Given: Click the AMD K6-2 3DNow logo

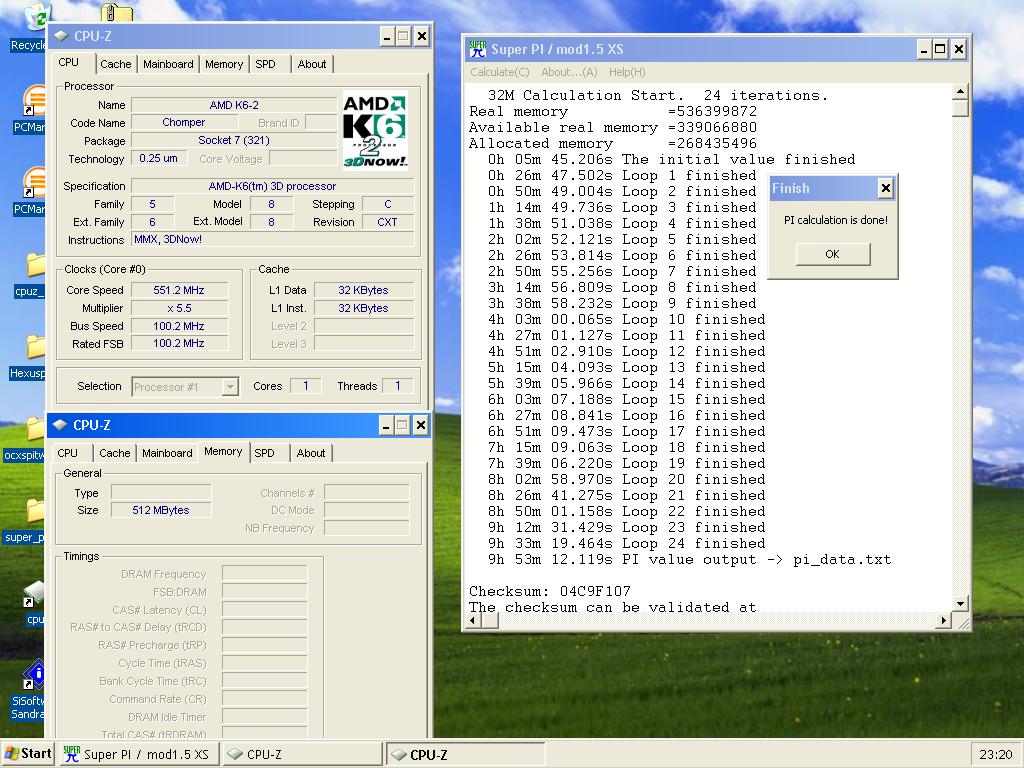Looking at the screenshot, I should (375, 130).
